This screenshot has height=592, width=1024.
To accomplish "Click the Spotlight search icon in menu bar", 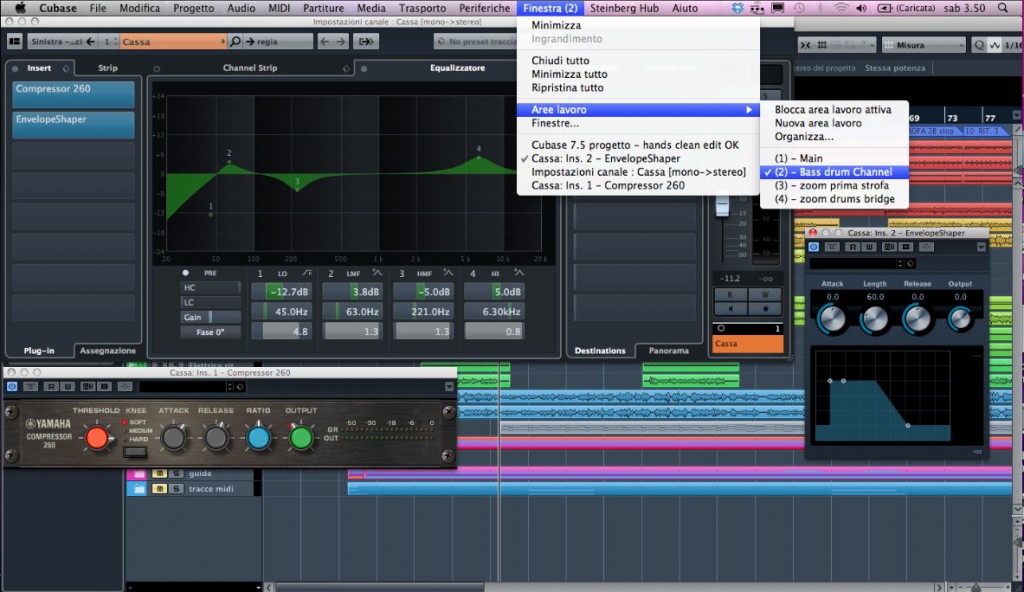I will (1002, 8).
